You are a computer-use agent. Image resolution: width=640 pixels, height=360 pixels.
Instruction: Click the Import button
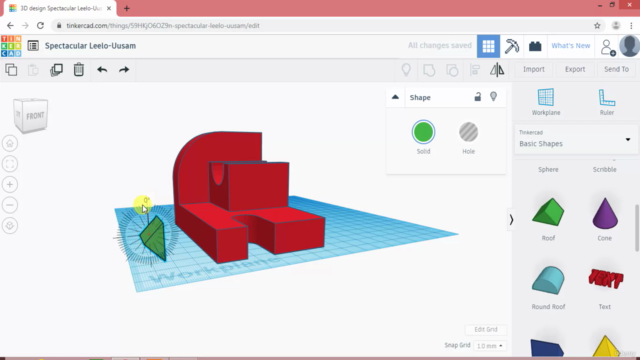tap(533, 69)
